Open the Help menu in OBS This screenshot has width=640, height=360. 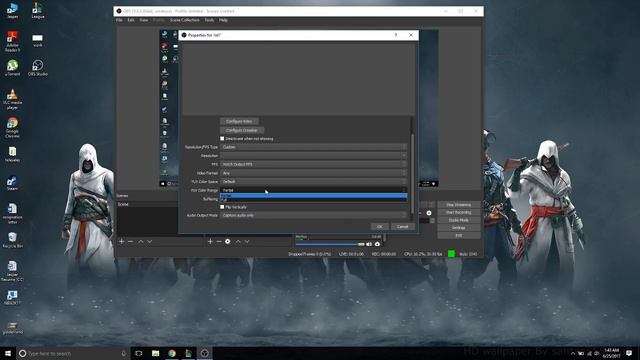pos(223,20)
